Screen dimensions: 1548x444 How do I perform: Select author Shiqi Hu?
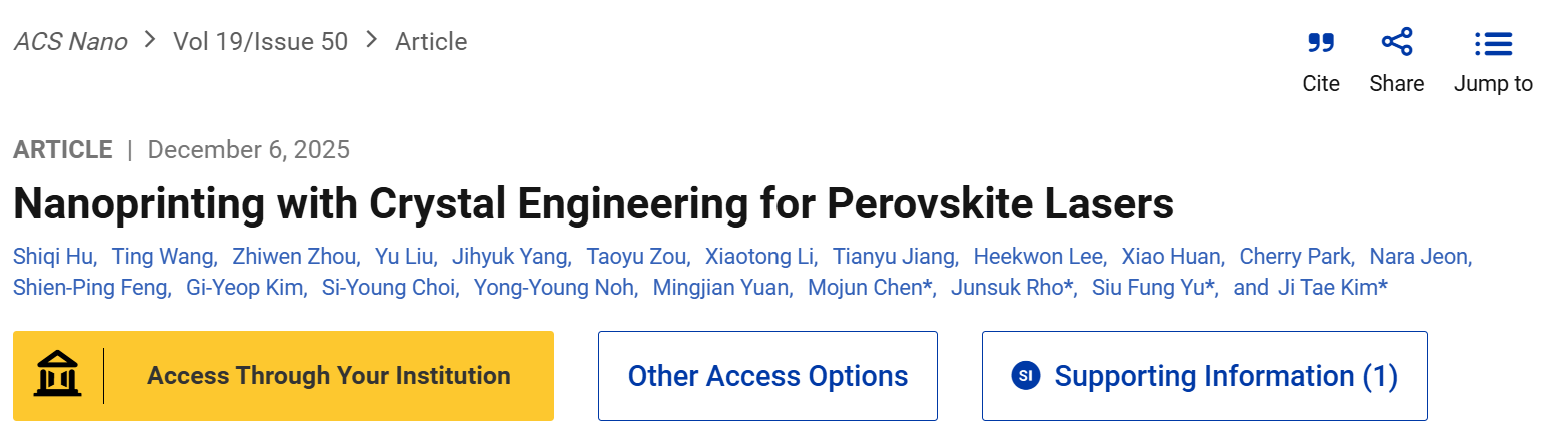point(53,257)
